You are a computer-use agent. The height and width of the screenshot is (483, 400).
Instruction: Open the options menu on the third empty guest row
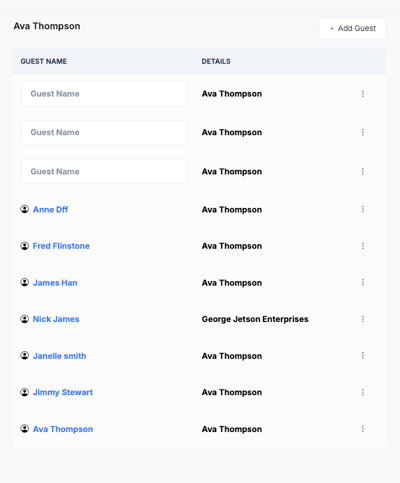(x=363, y=171)
